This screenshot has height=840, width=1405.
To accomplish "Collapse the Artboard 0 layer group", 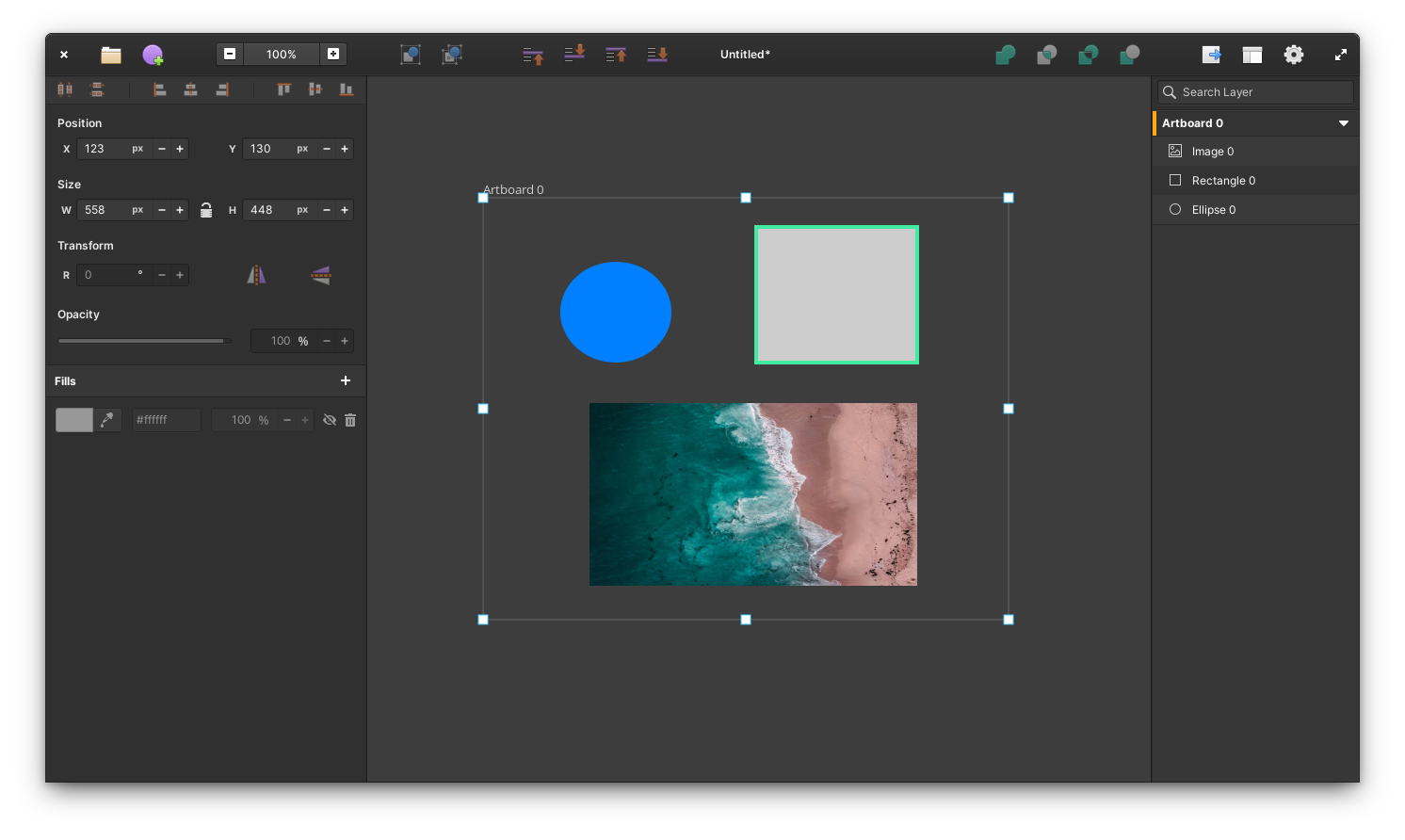I will tap(1344, 123).
